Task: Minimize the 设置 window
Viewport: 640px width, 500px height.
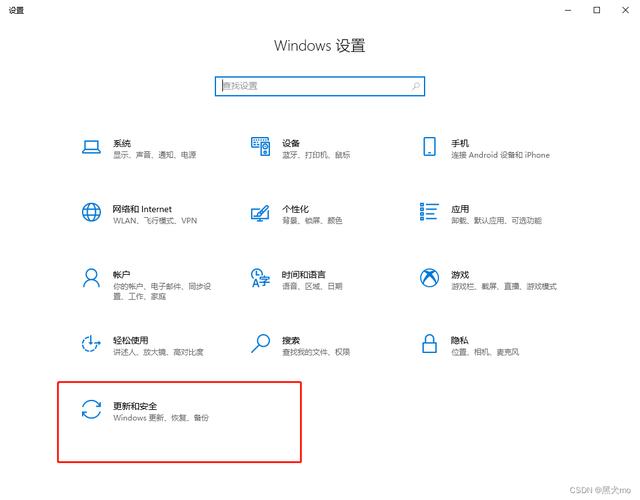Action: 568,10
